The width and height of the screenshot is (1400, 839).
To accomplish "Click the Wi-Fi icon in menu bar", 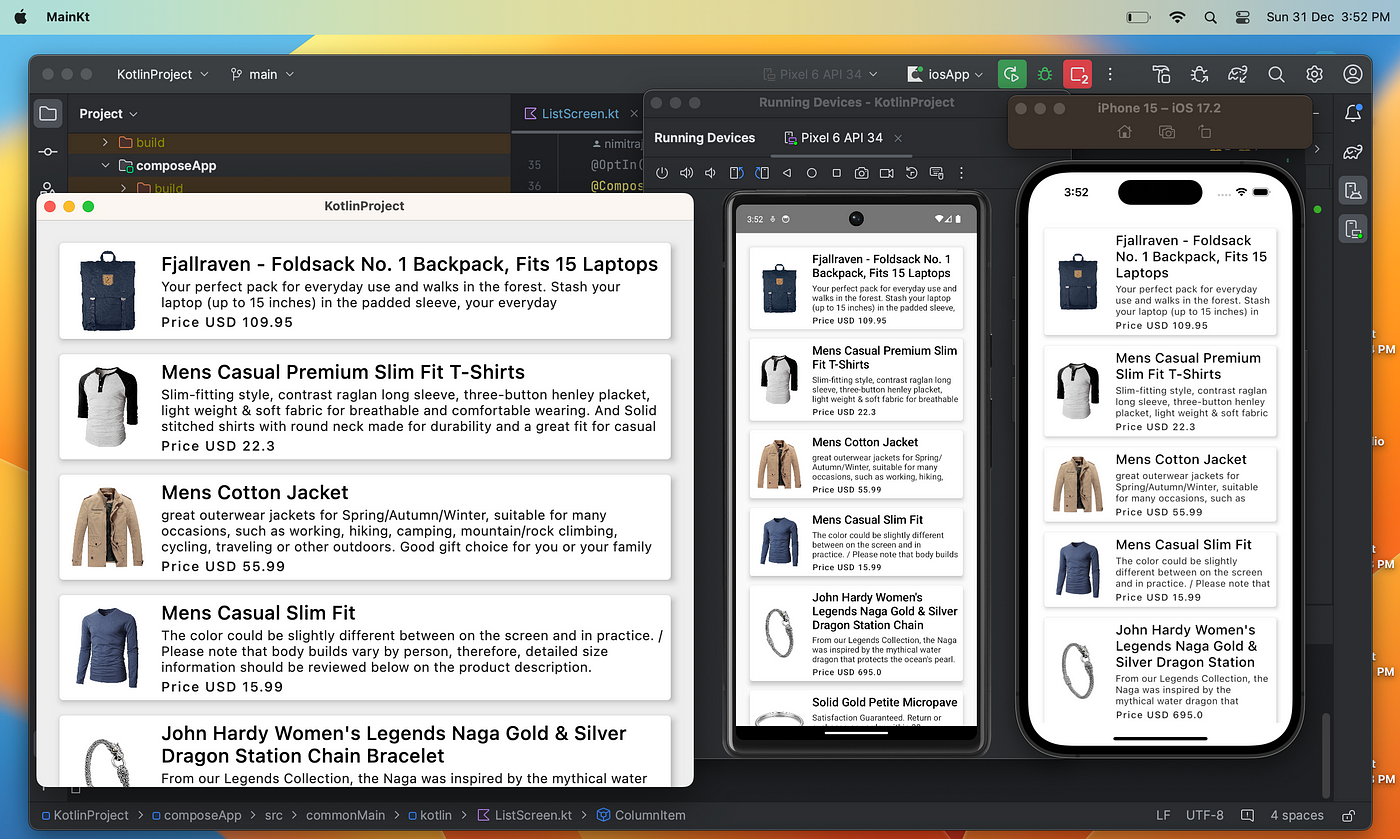I will (1177, 17).
